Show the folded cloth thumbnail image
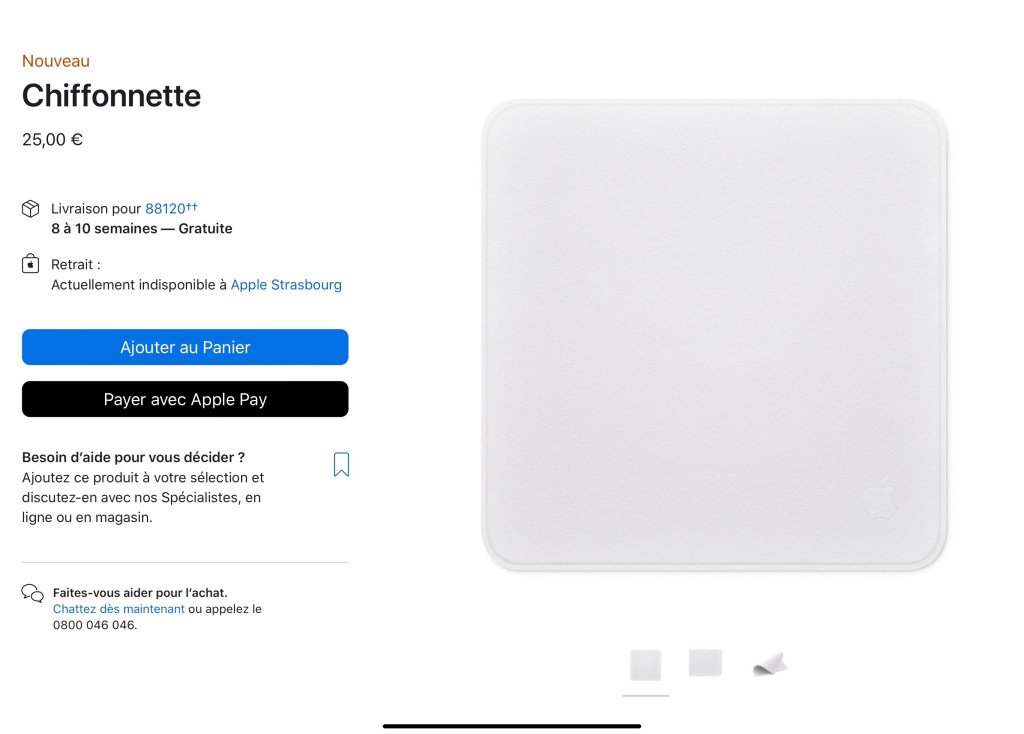The height and width of the screenshot is (734, 1024). click(x=769, y=665)
